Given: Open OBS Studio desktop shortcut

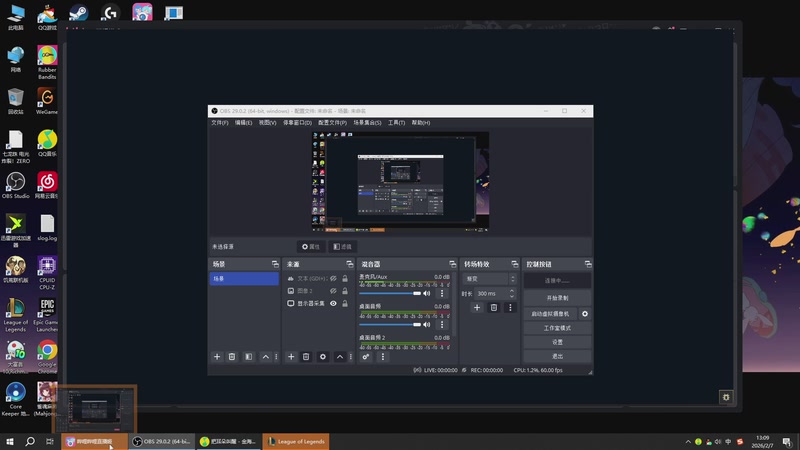Looking at the screenshot, I should (x=15, y=185).
